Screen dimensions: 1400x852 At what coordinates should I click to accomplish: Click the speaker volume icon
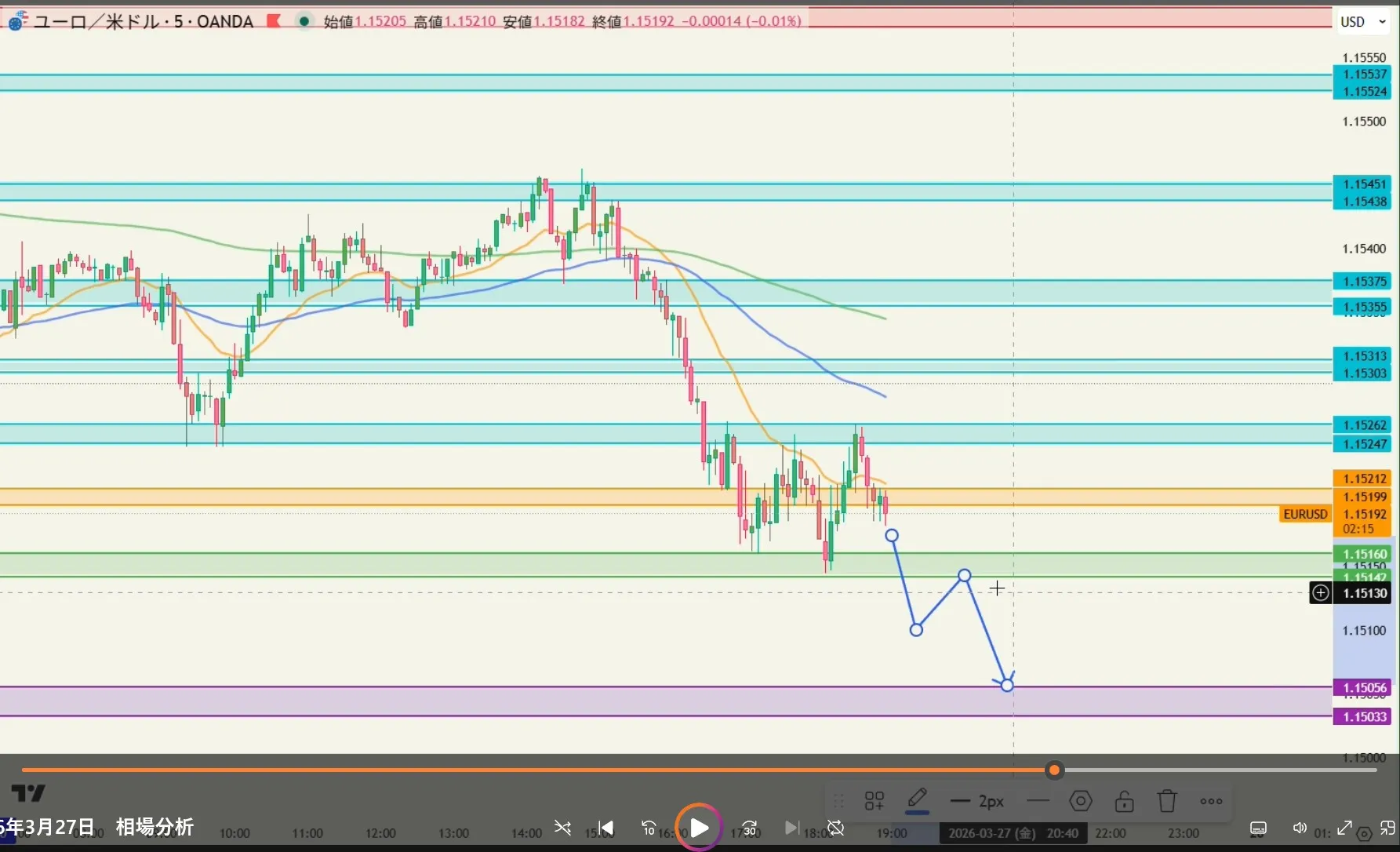(x=1300, y=828)
